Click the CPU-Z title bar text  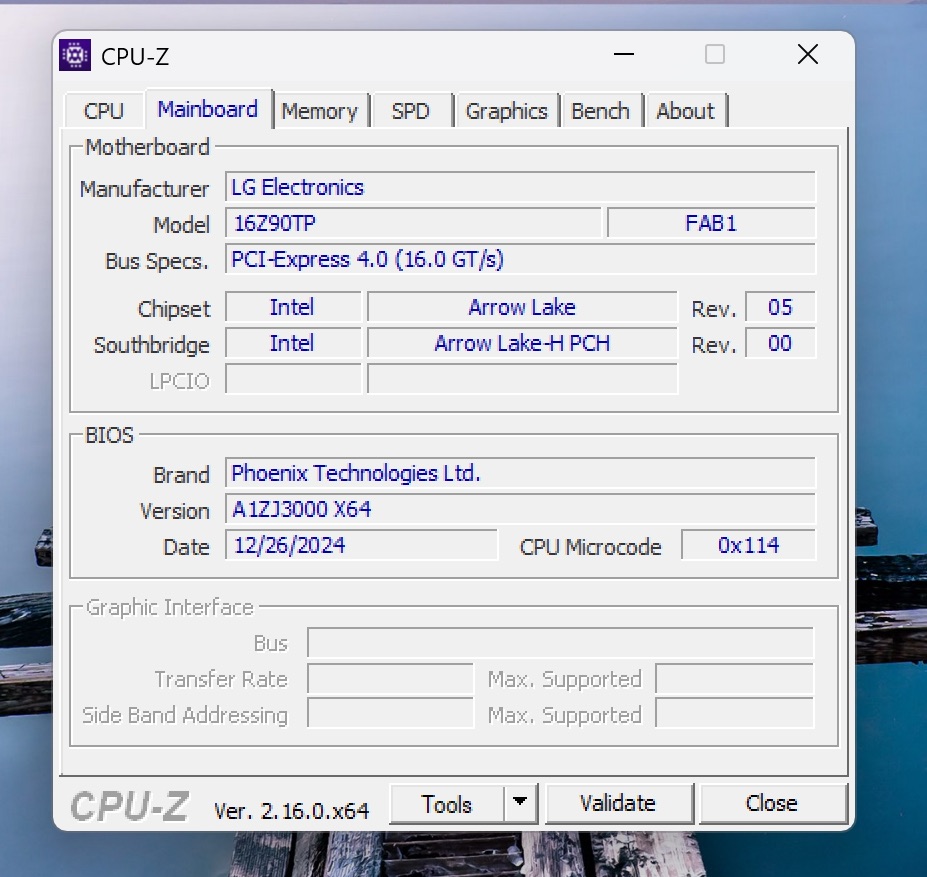[x=135, y=57]
